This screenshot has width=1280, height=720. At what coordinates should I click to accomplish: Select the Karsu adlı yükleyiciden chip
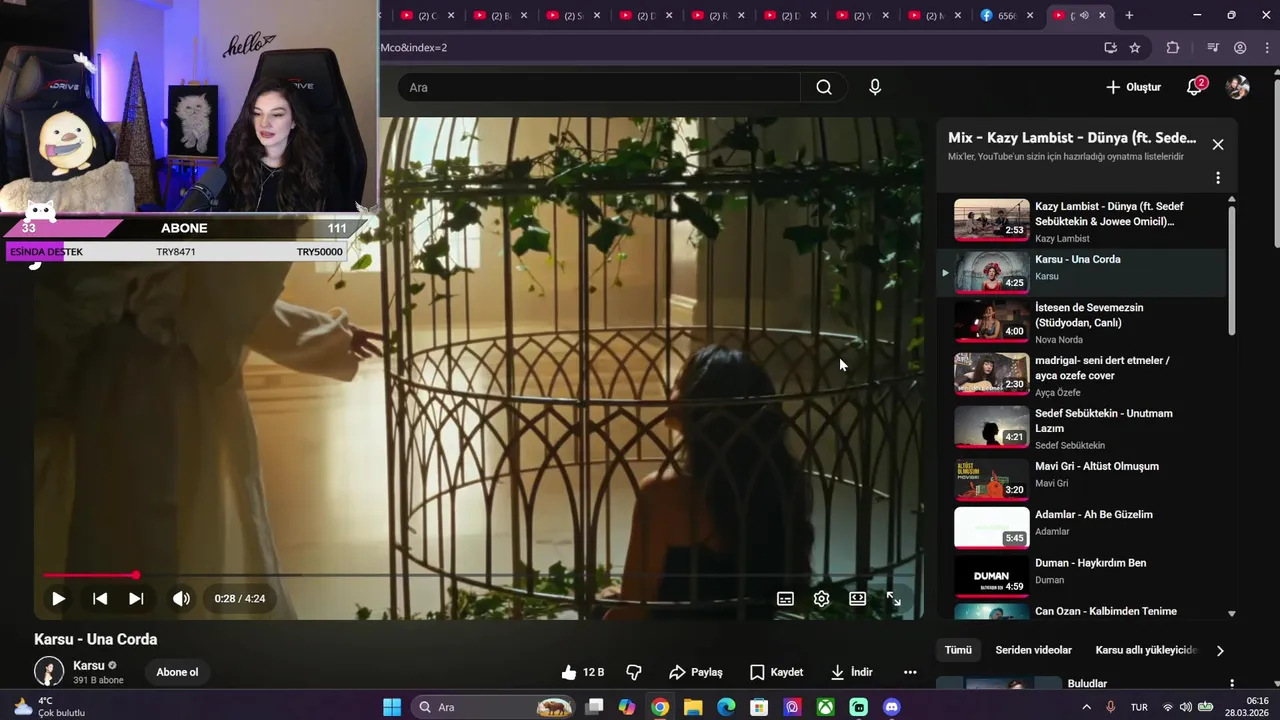(x=1146, y=650)
